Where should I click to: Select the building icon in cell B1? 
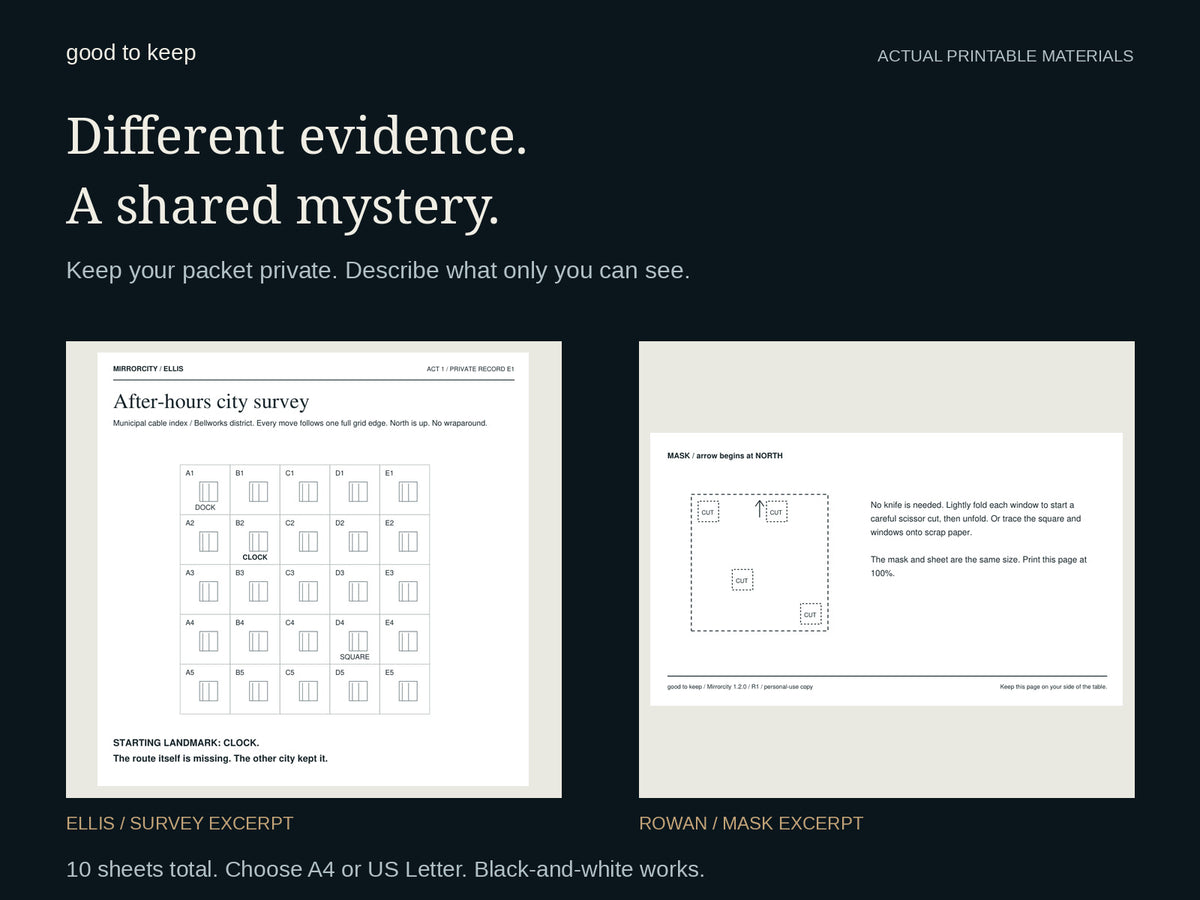pos(258,491)
